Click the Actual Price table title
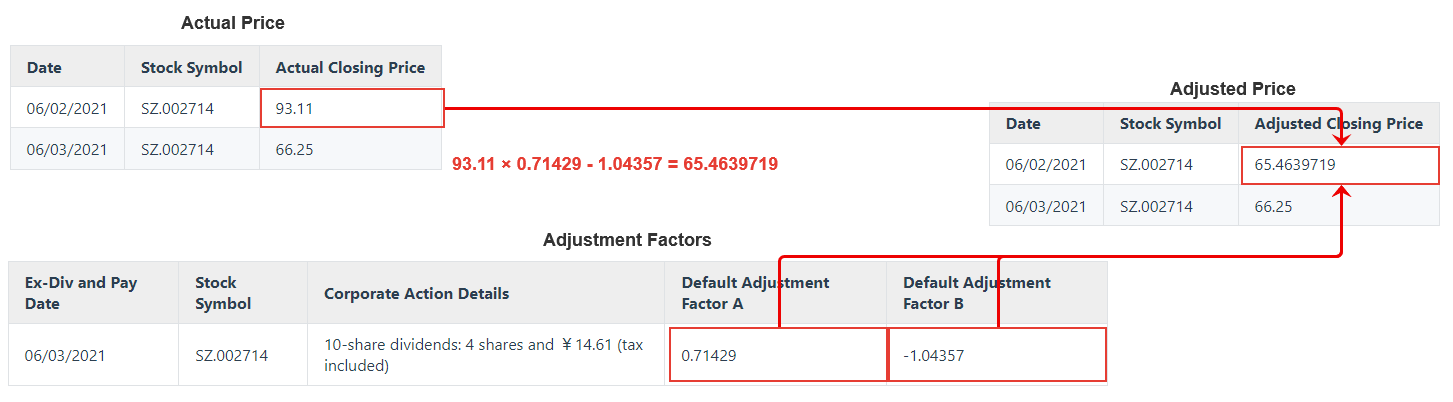The image size is (1453, 402). coord(233,23)
